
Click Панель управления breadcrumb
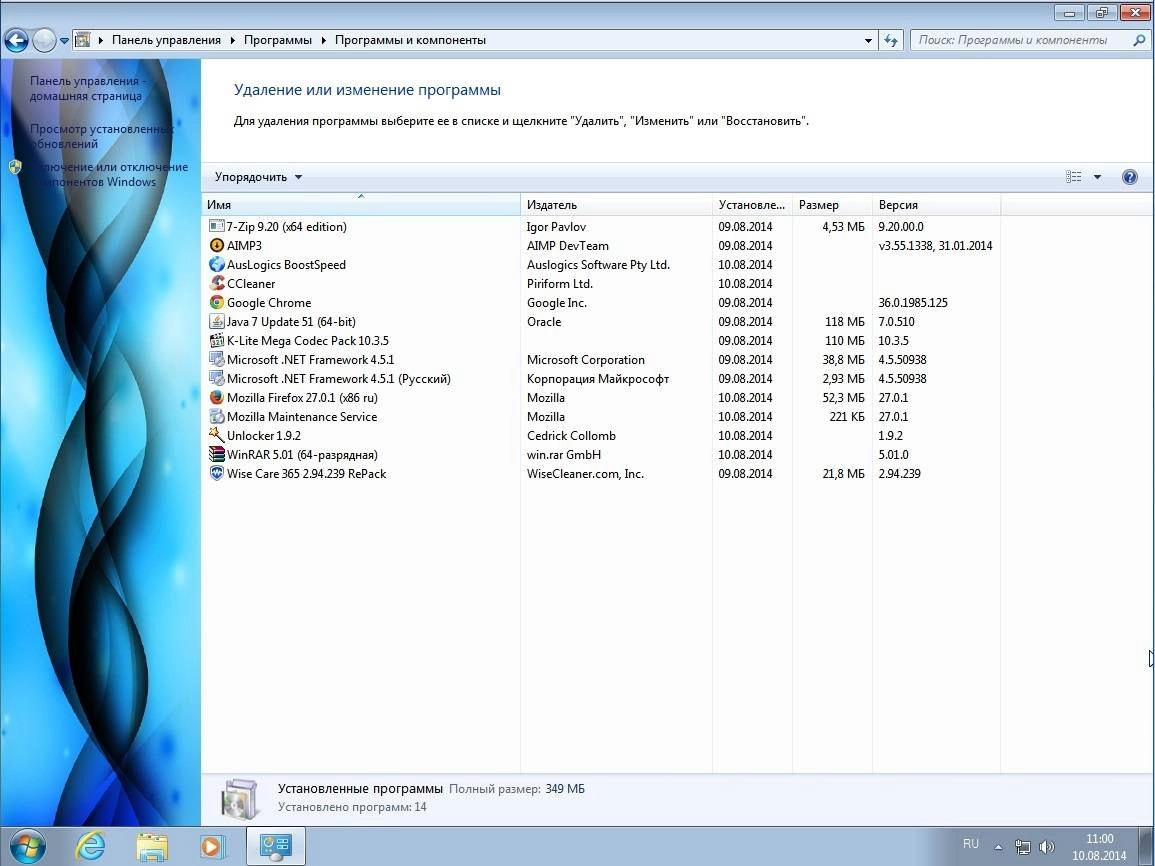[166, 41]
